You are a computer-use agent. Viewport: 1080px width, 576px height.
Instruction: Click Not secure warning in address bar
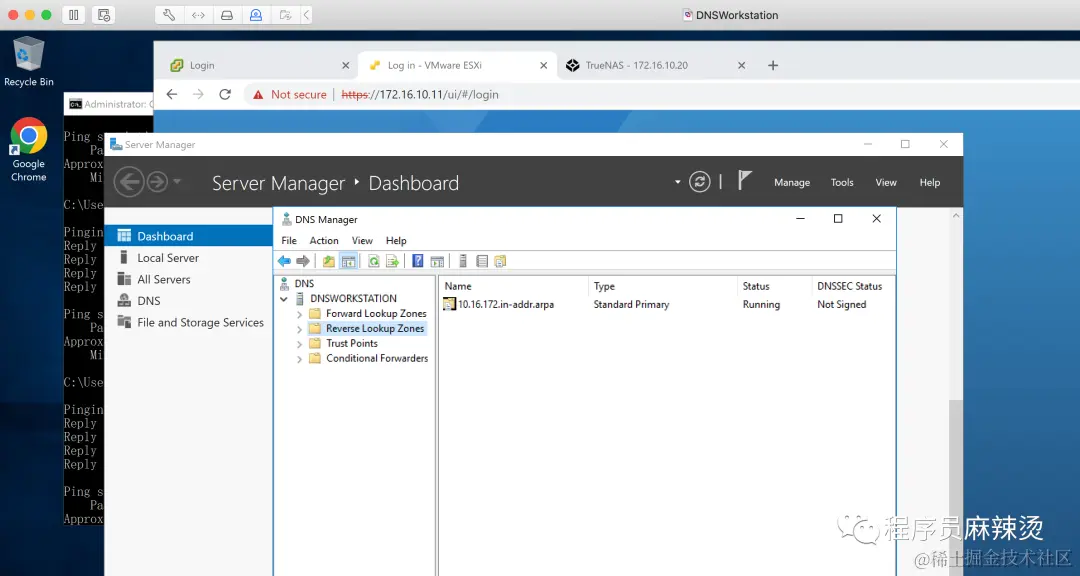pos(289,94)
